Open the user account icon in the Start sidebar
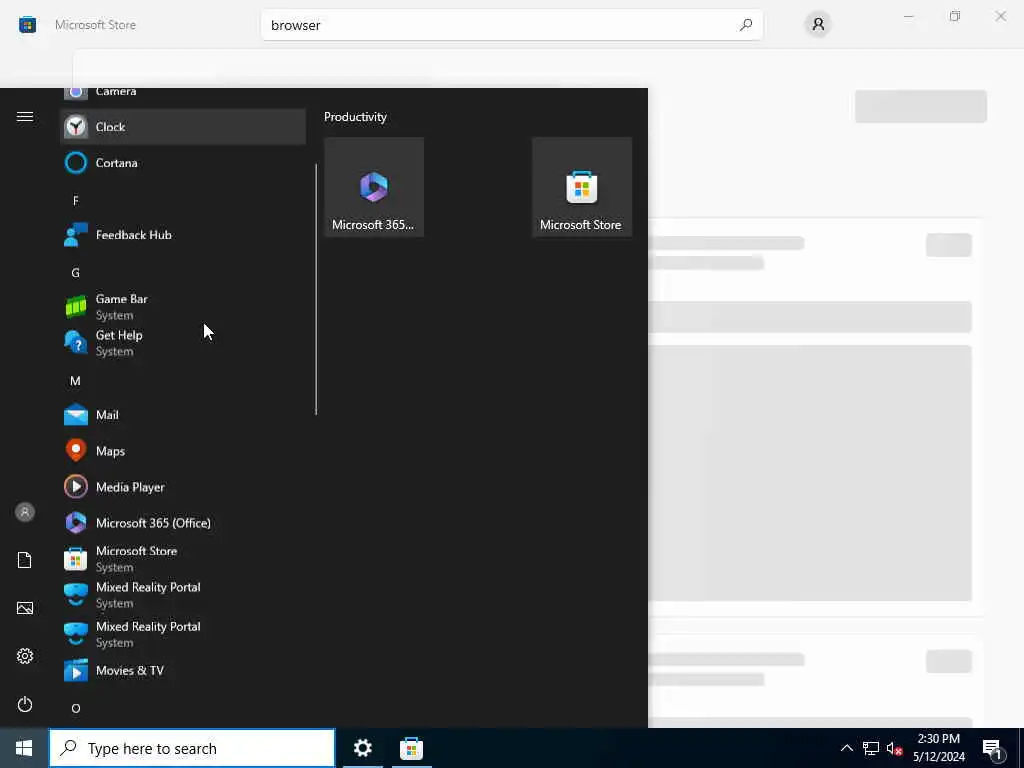 pos(25,512)
